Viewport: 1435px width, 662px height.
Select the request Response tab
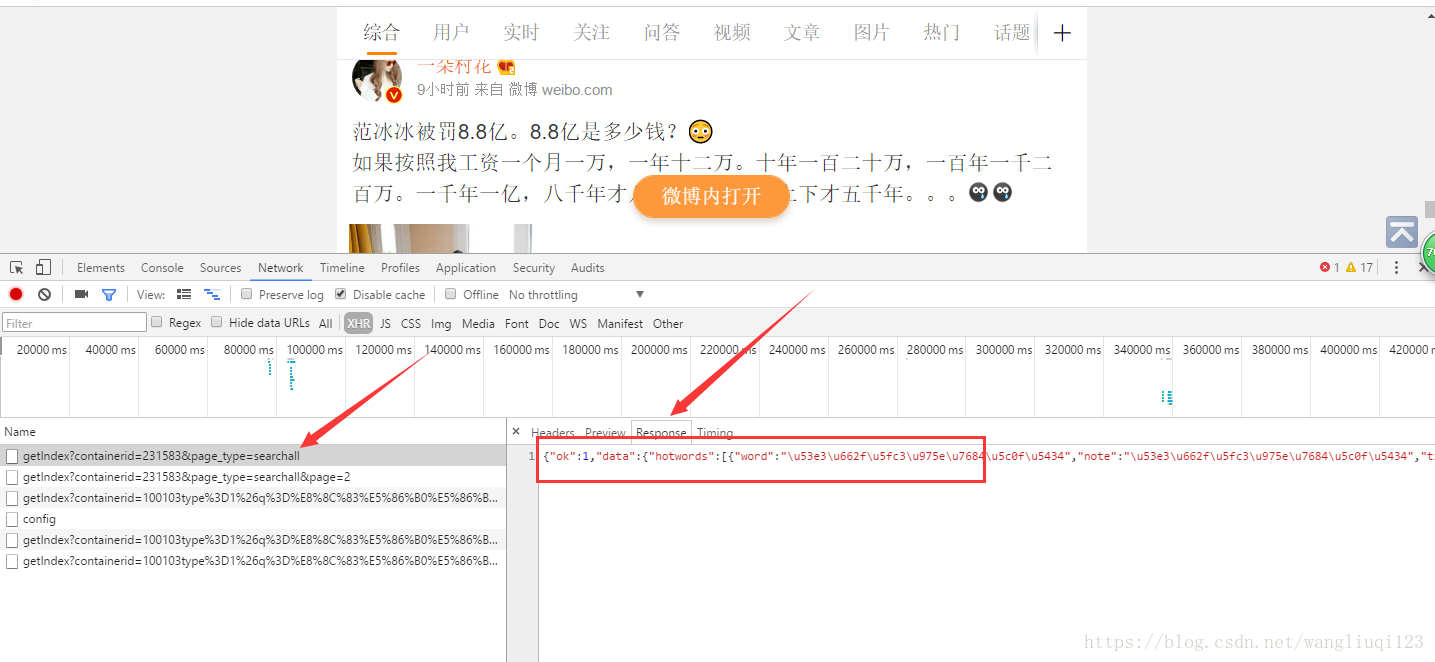[x=661, y=433]
